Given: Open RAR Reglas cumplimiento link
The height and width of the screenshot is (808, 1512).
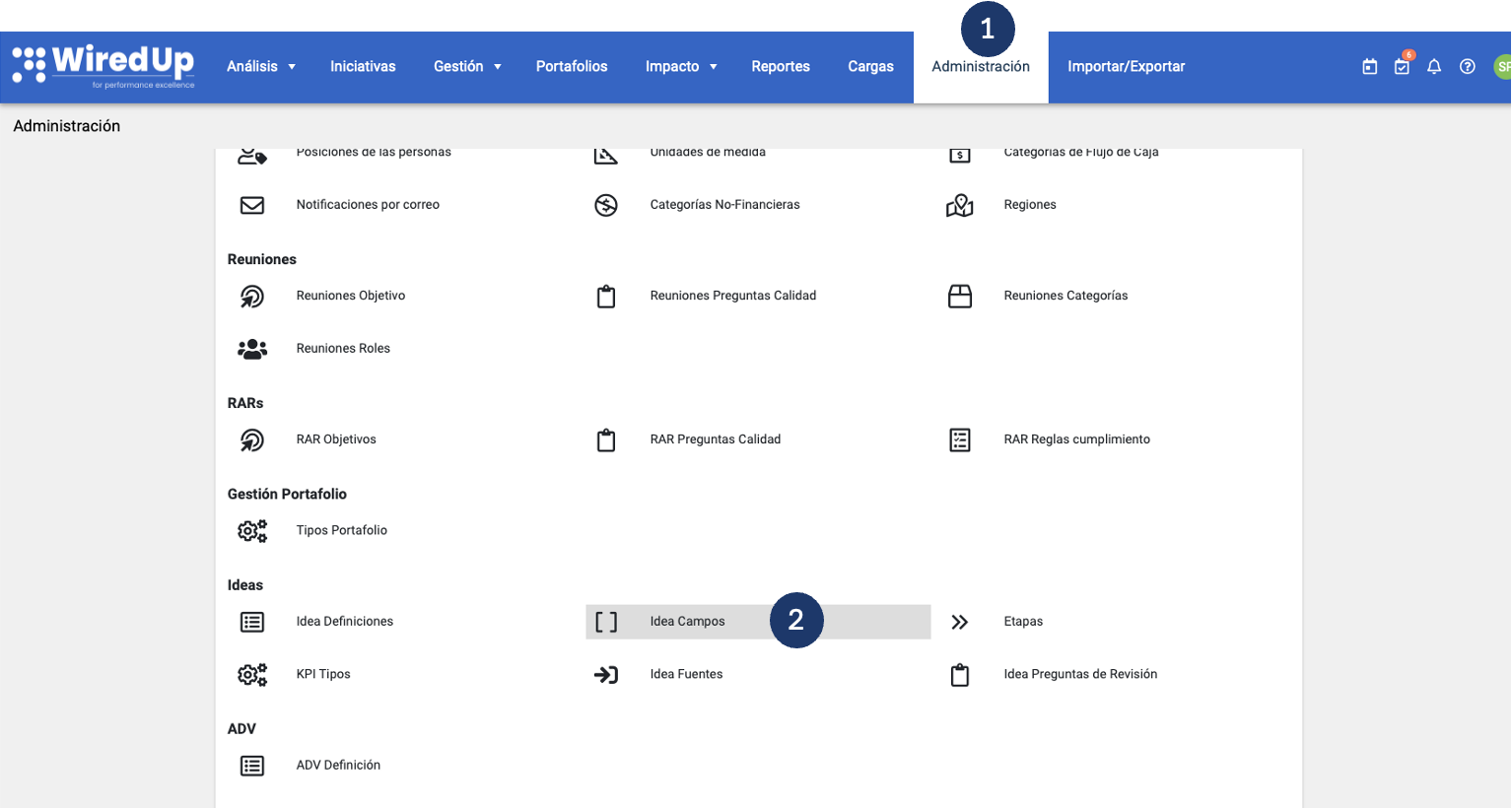Looking at the screenshot, I should pos(1076,439).
